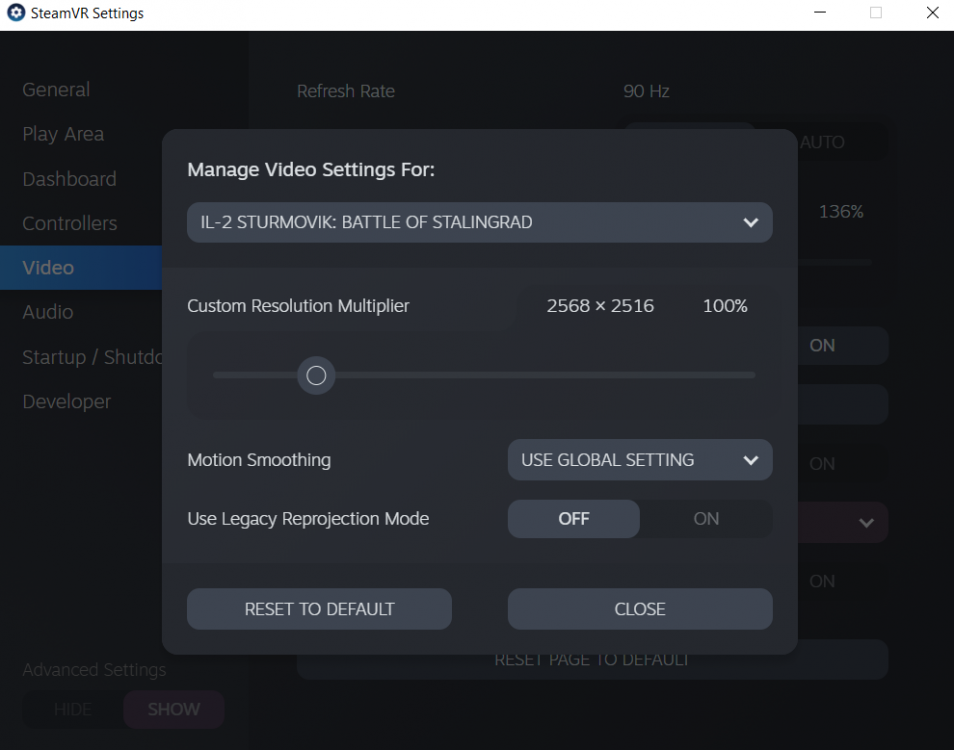Open the General settings tab
This screenshot has width=954, height=750.
56,90
